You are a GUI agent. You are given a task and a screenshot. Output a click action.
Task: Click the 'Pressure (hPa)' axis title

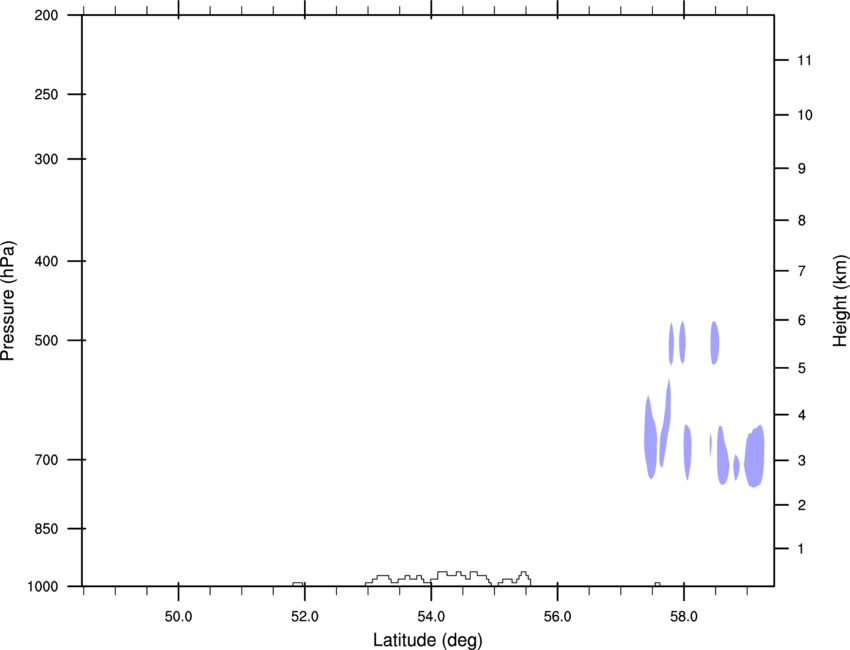(8, 301)
